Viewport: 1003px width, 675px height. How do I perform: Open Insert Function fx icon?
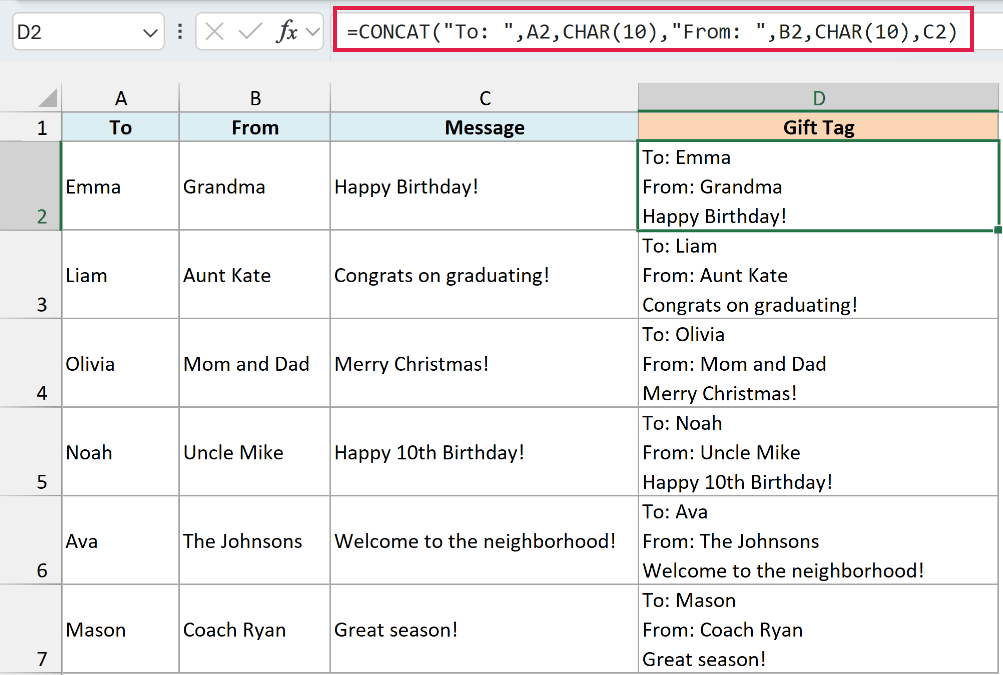pos(287,31)
